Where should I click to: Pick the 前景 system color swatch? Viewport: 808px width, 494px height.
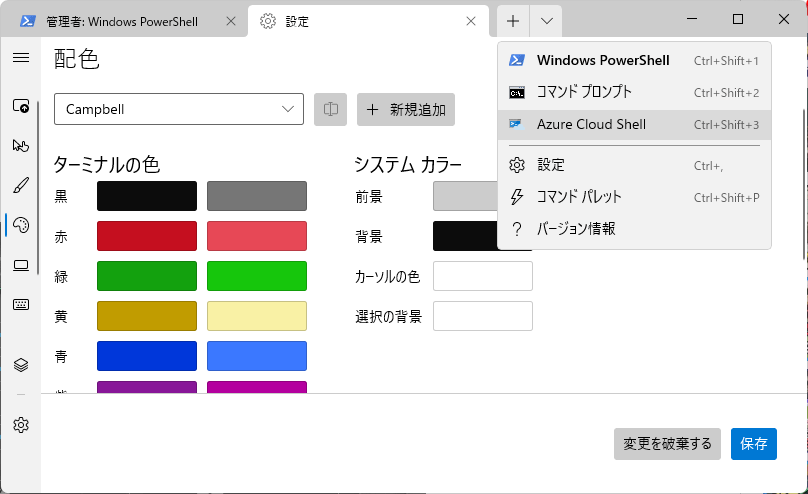(465, 196)
